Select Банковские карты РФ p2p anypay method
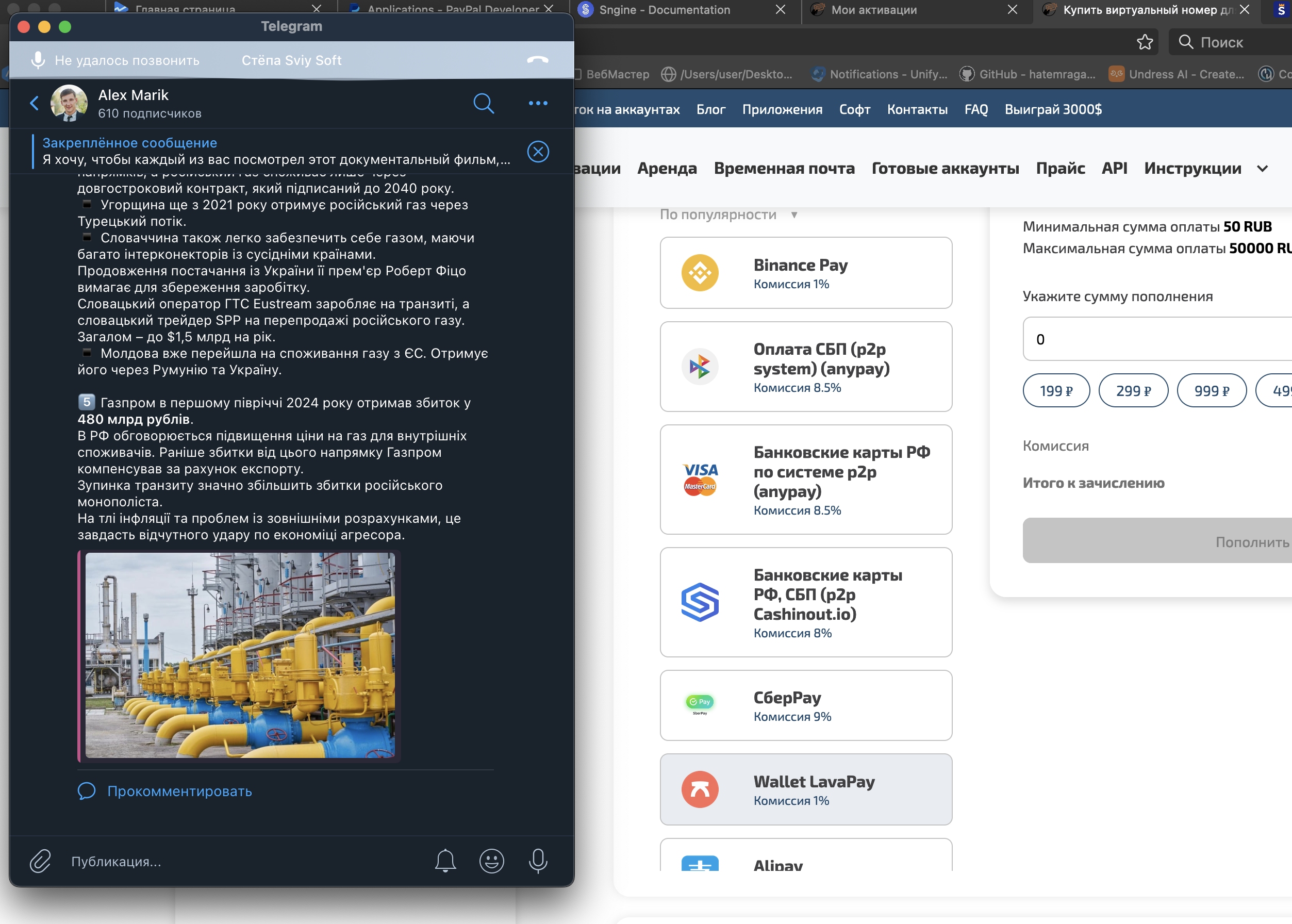Viewport: 1292px width, 924px height. pyautogui.click(x=806, y=480)
